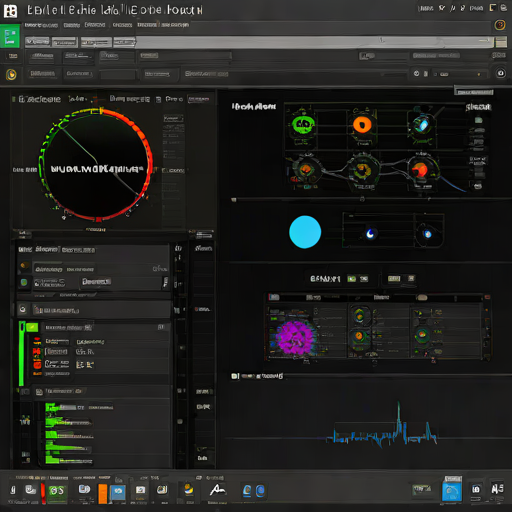Toggle the checkbox beside the waveform panel header
Screen dimensions: 512x512
235,376
